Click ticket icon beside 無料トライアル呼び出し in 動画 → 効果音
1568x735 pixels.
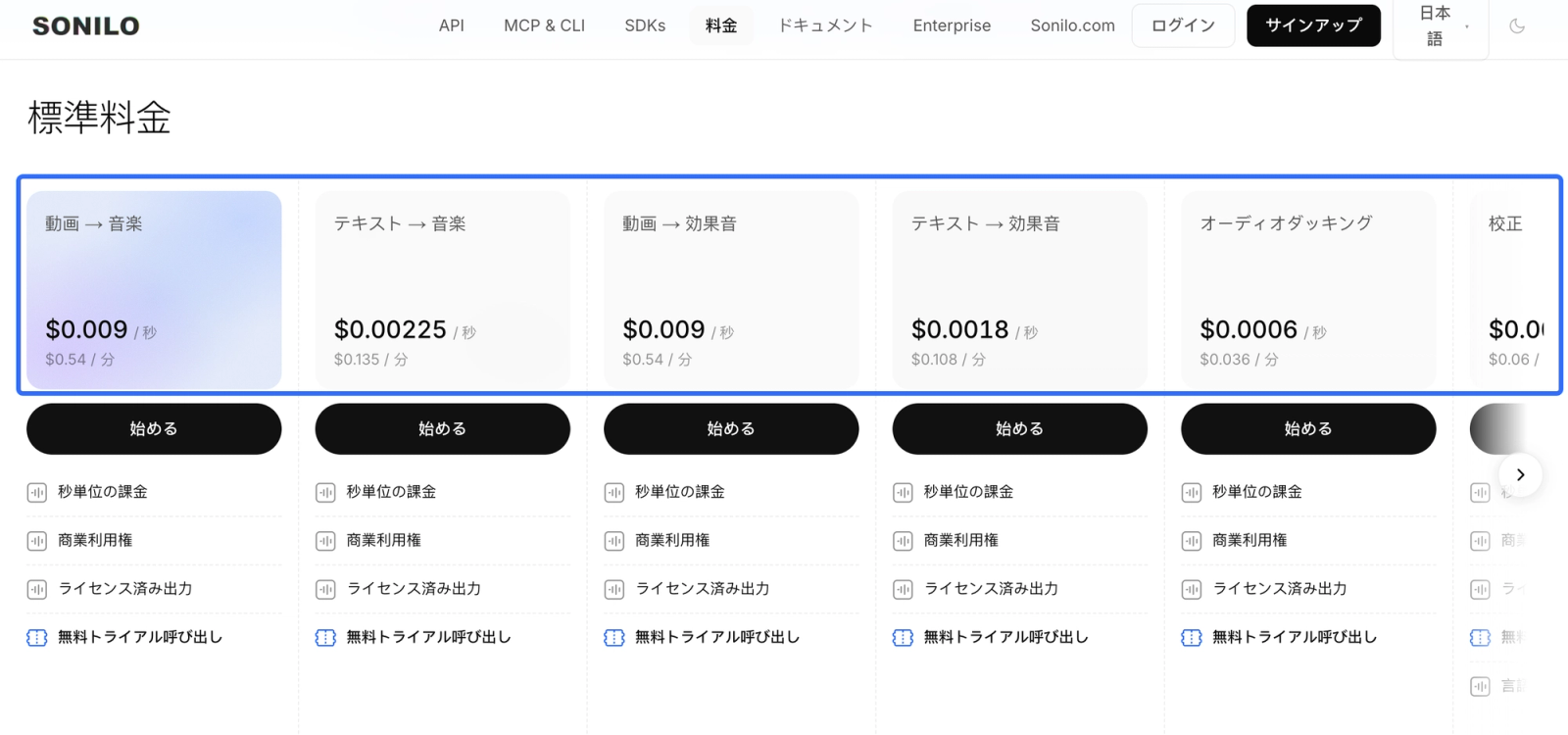[614, 637]
